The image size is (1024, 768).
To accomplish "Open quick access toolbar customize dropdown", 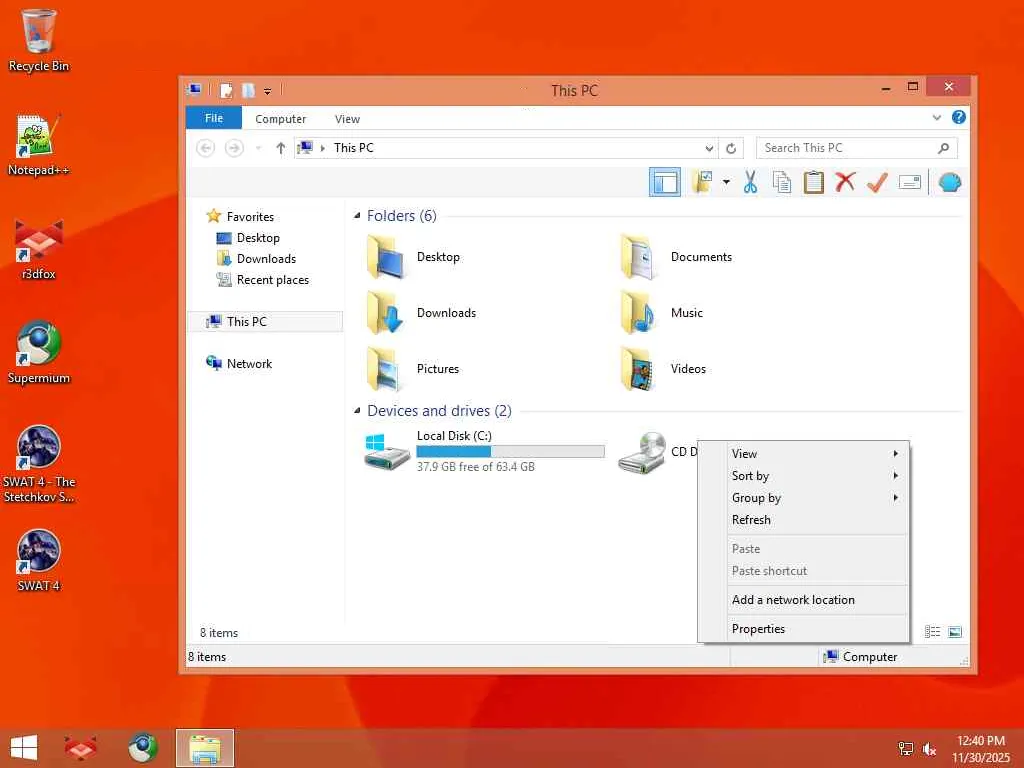I will coord(267,91).
